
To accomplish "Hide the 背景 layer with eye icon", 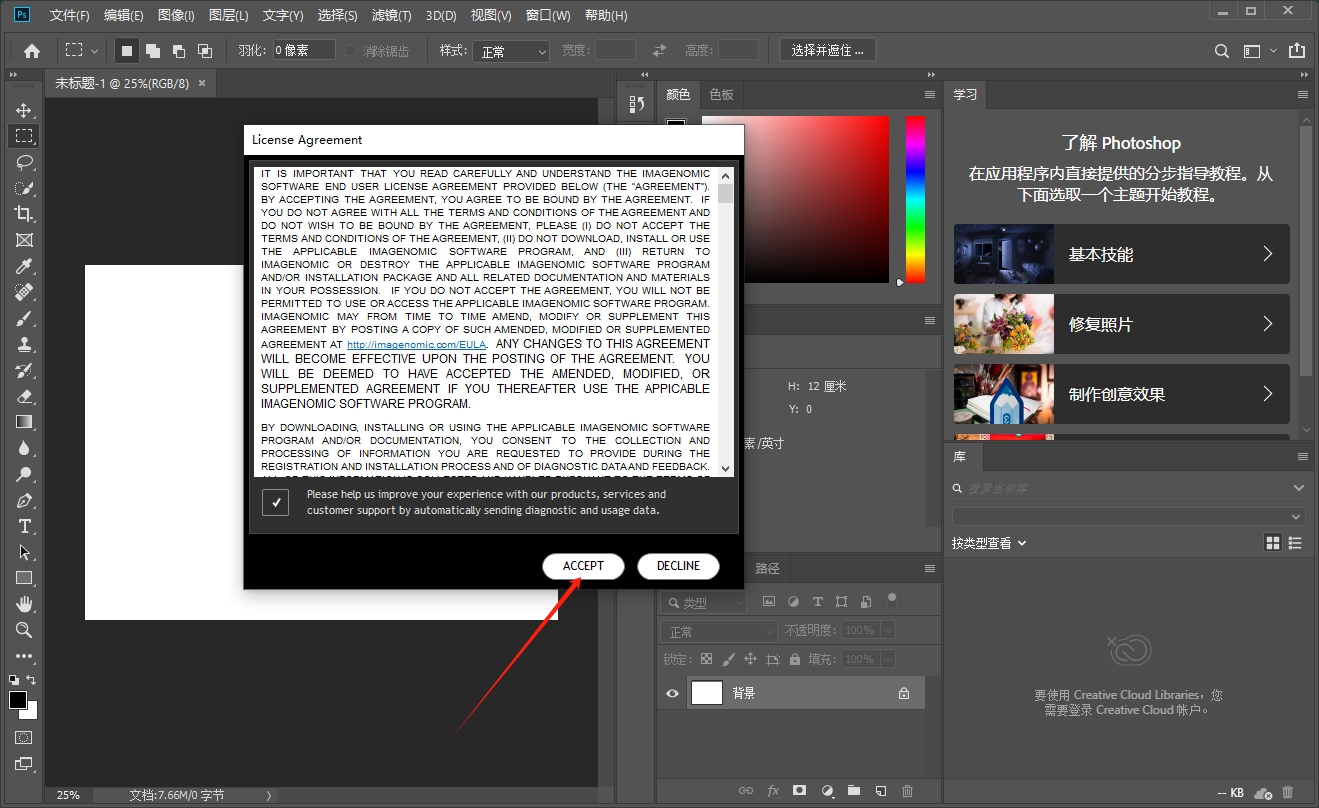I will click(672, 693).
